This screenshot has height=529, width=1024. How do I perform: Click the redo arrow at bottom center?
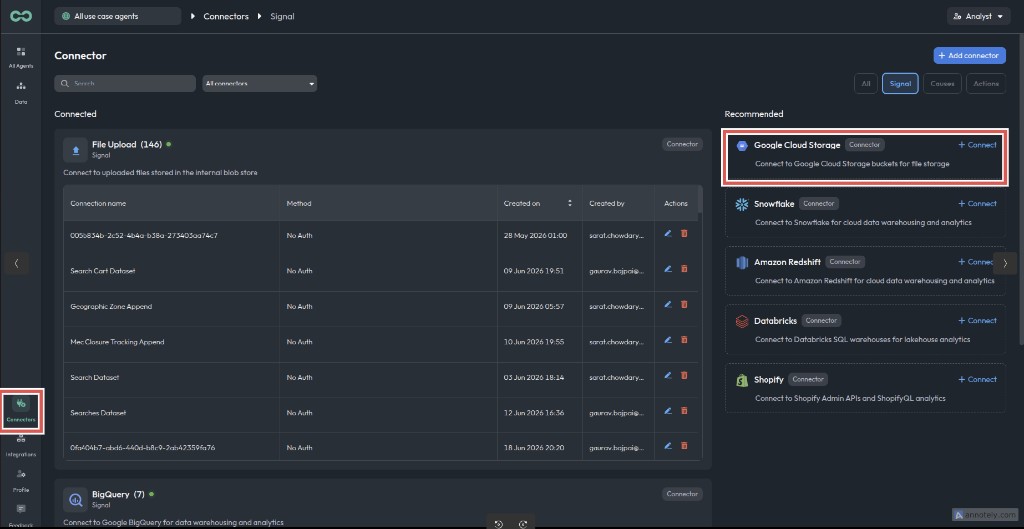[x=523, y=524]
